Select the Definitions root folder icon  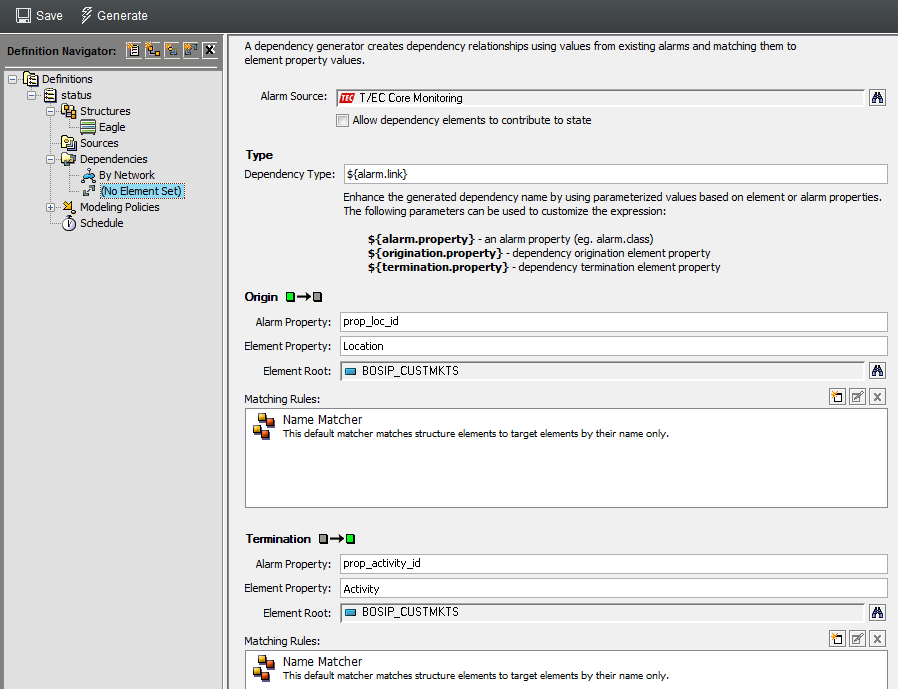tap(31, 79)
